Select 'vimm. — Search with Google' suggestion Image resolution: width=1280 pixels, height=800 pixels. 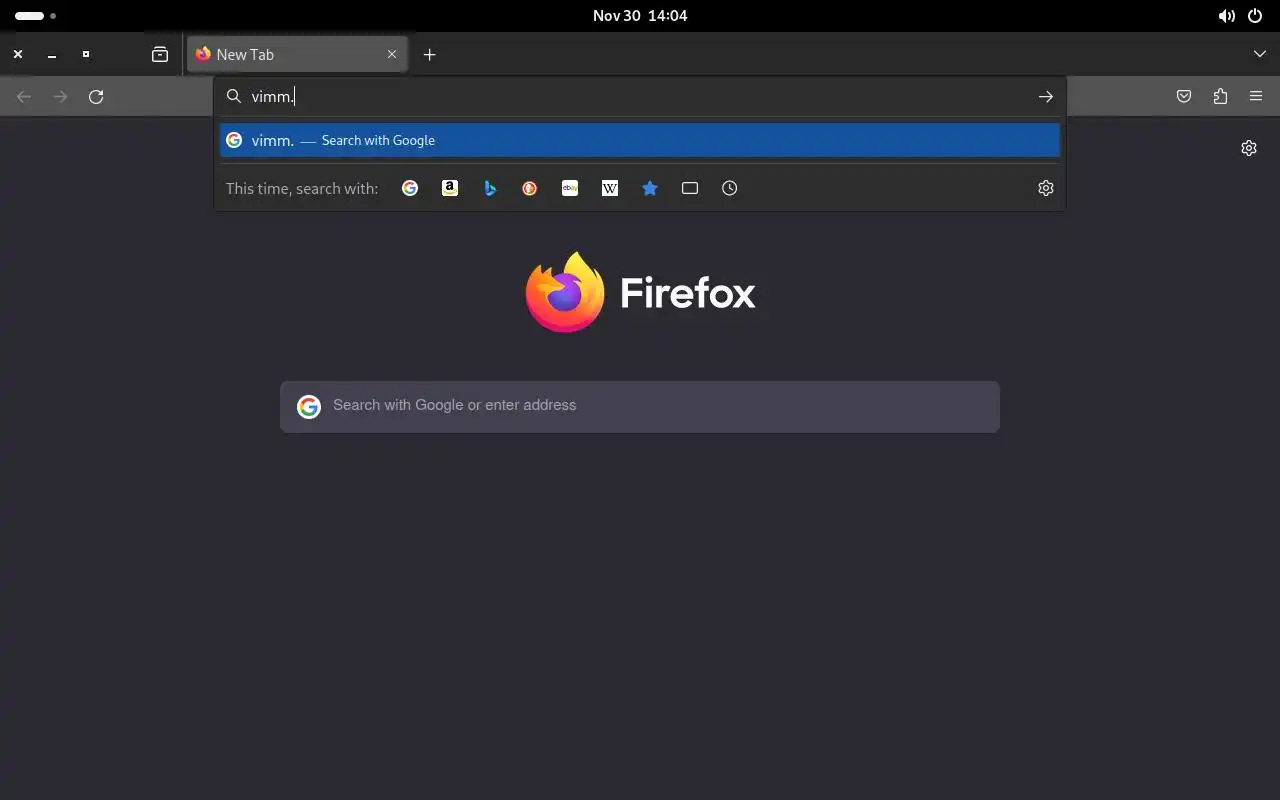[x=640, y=141]
